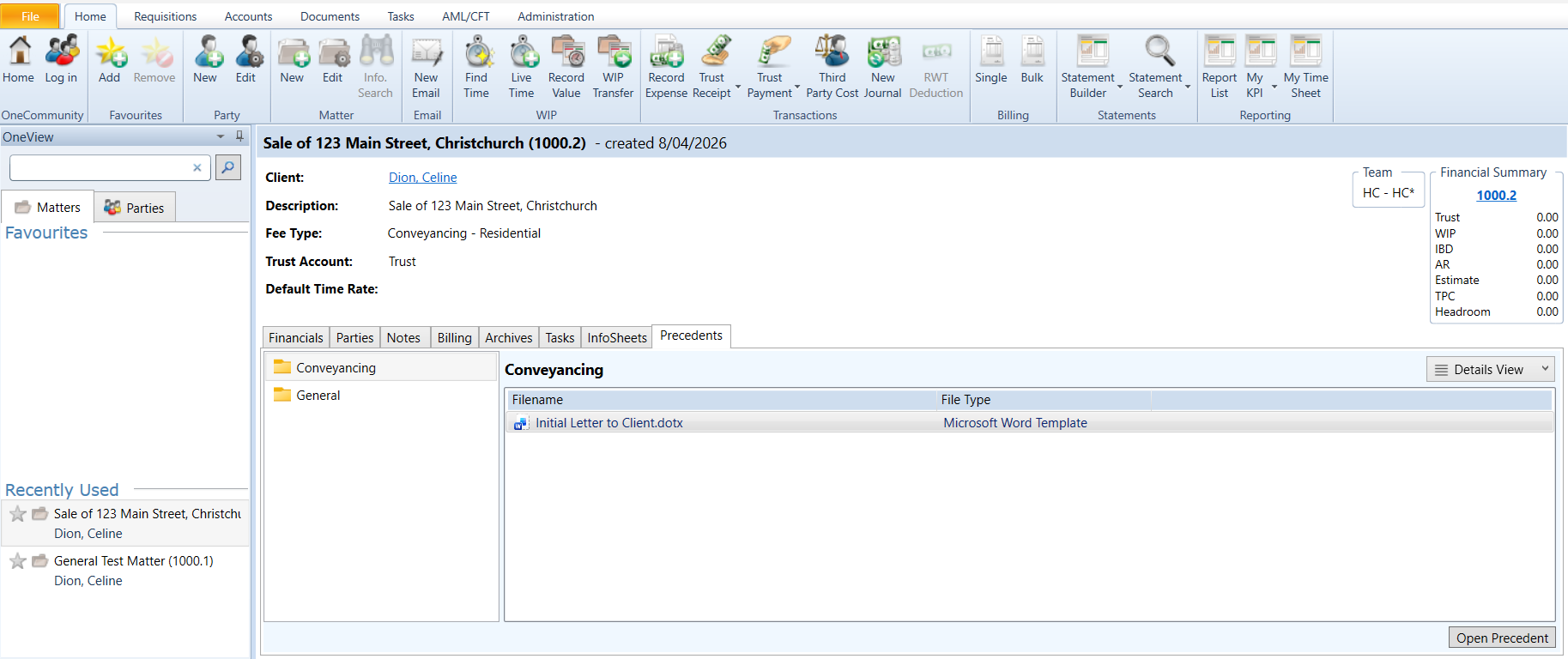Open My Time Sheet

[1306, 67]
